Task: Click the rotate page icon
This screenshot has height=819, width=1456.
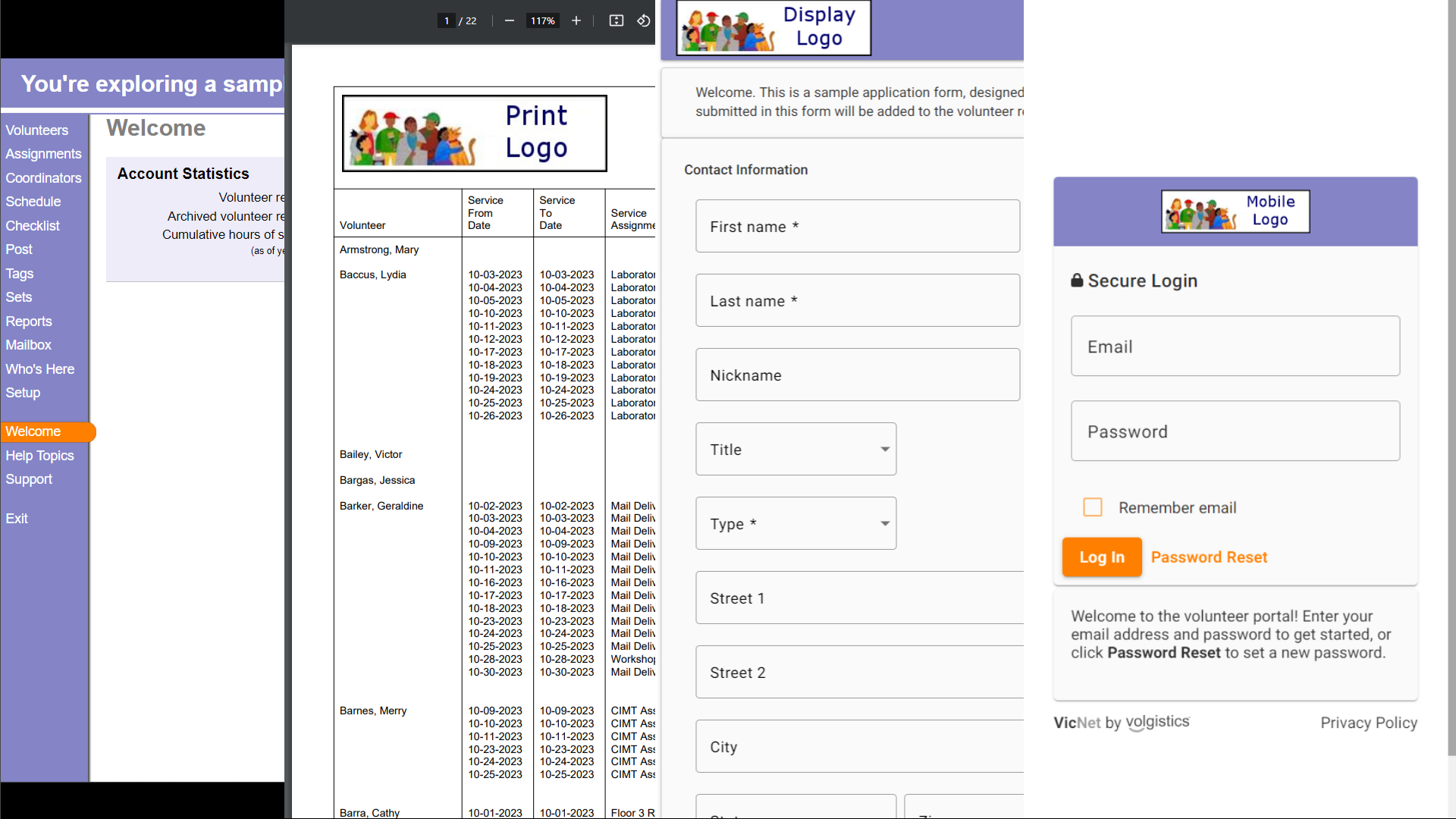Action: point(643,20)
